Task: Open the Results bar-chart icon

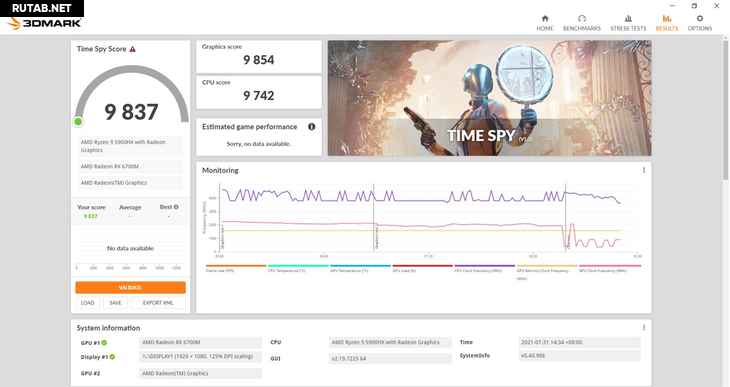Action: (x=667, y=19)
